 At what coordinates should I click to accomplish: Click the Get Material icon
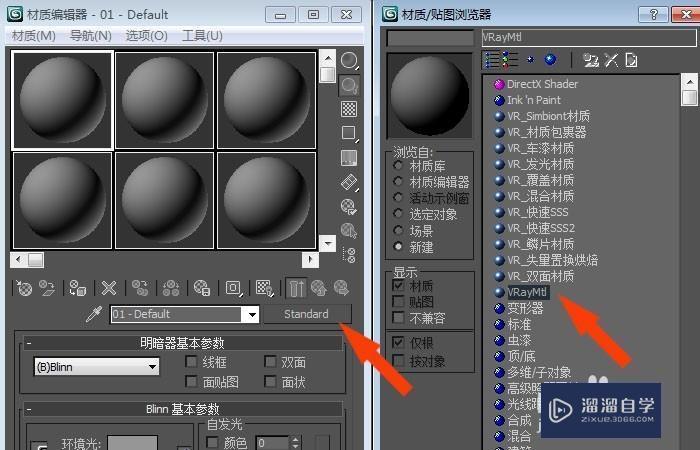tap(24, 288)
